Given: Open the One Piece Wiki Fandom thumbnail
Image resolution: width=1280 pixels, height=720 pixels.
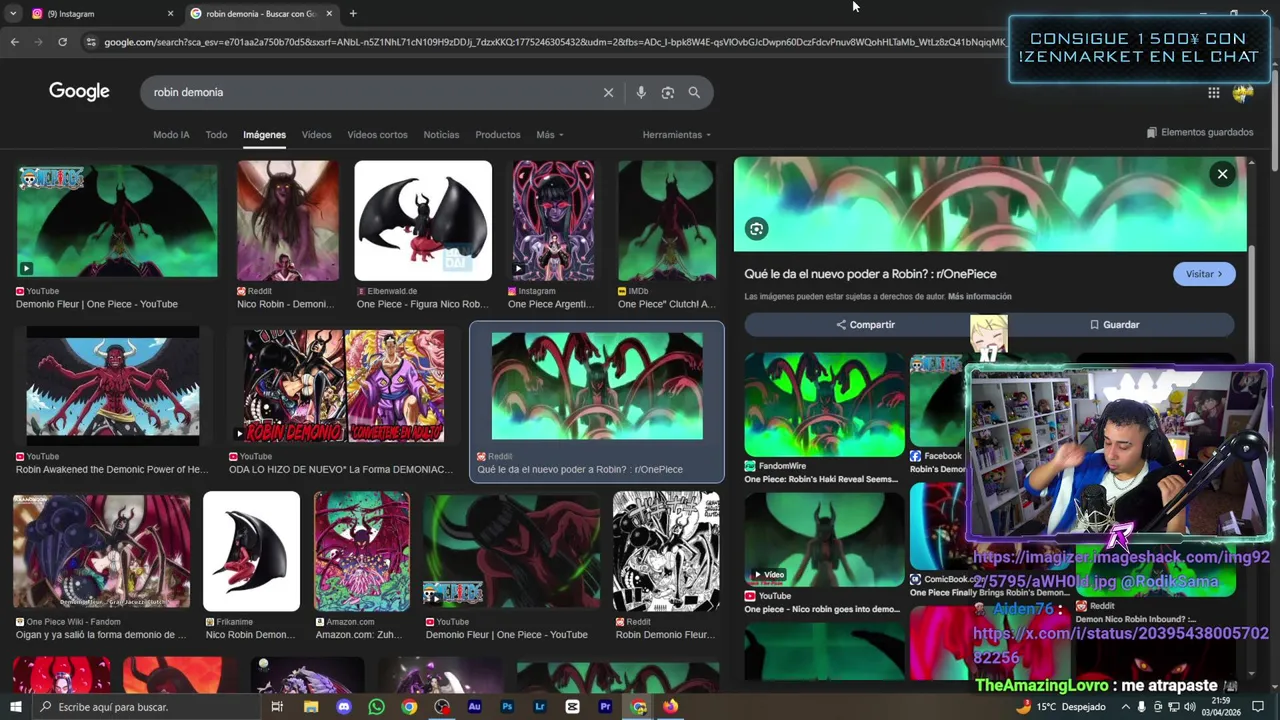Looking at the screenshot, I should coord(101,551).
